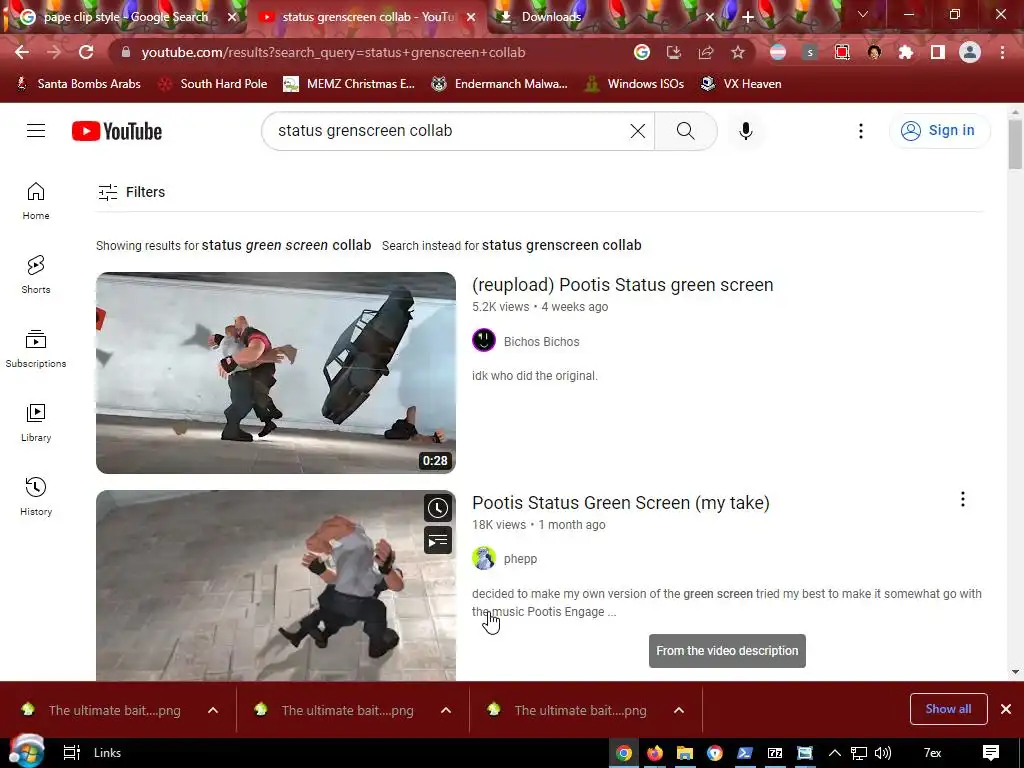Open MEMZ Christmas bookmark

[x=349, y=84]
